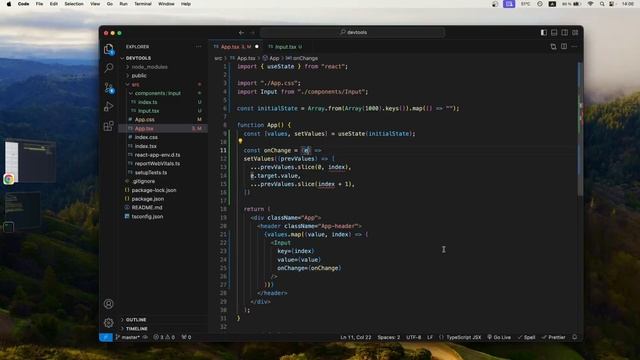Image resolution: width=640 pixels, height=360 pixels.
Task: Click the Chrome icon in the desktop stage strip
Action: pos(9,179)
